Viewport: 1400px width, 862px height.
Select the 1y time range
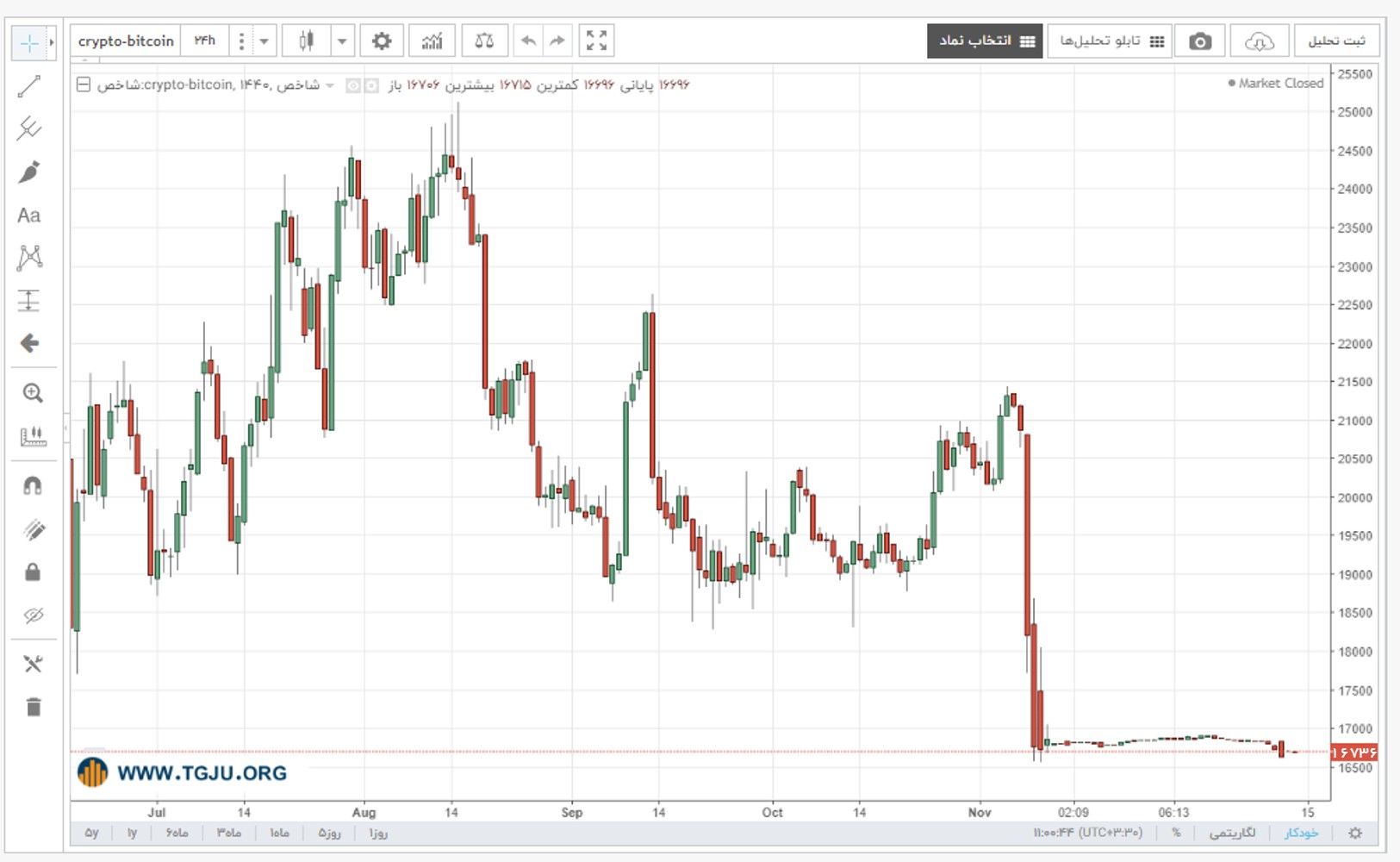(132, 834)
